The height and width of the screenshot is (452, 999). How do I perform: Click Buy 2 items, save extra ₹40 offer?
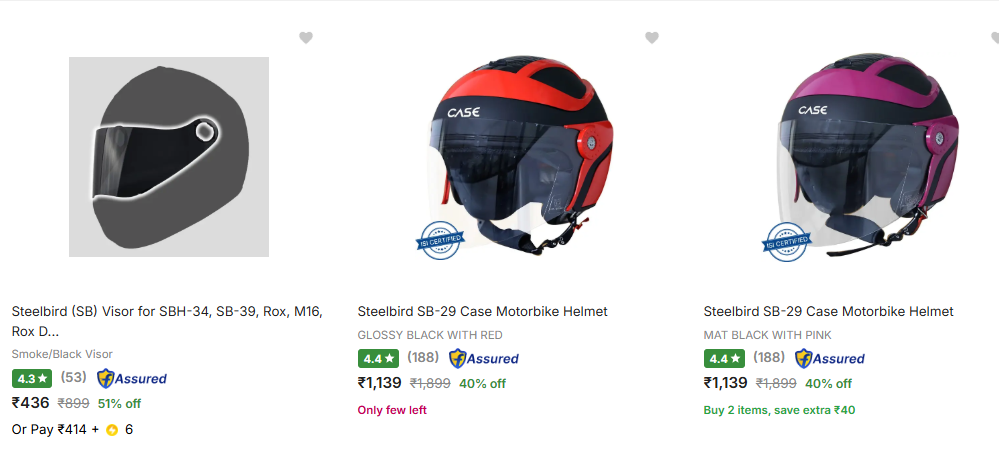(x=779, y=410)
